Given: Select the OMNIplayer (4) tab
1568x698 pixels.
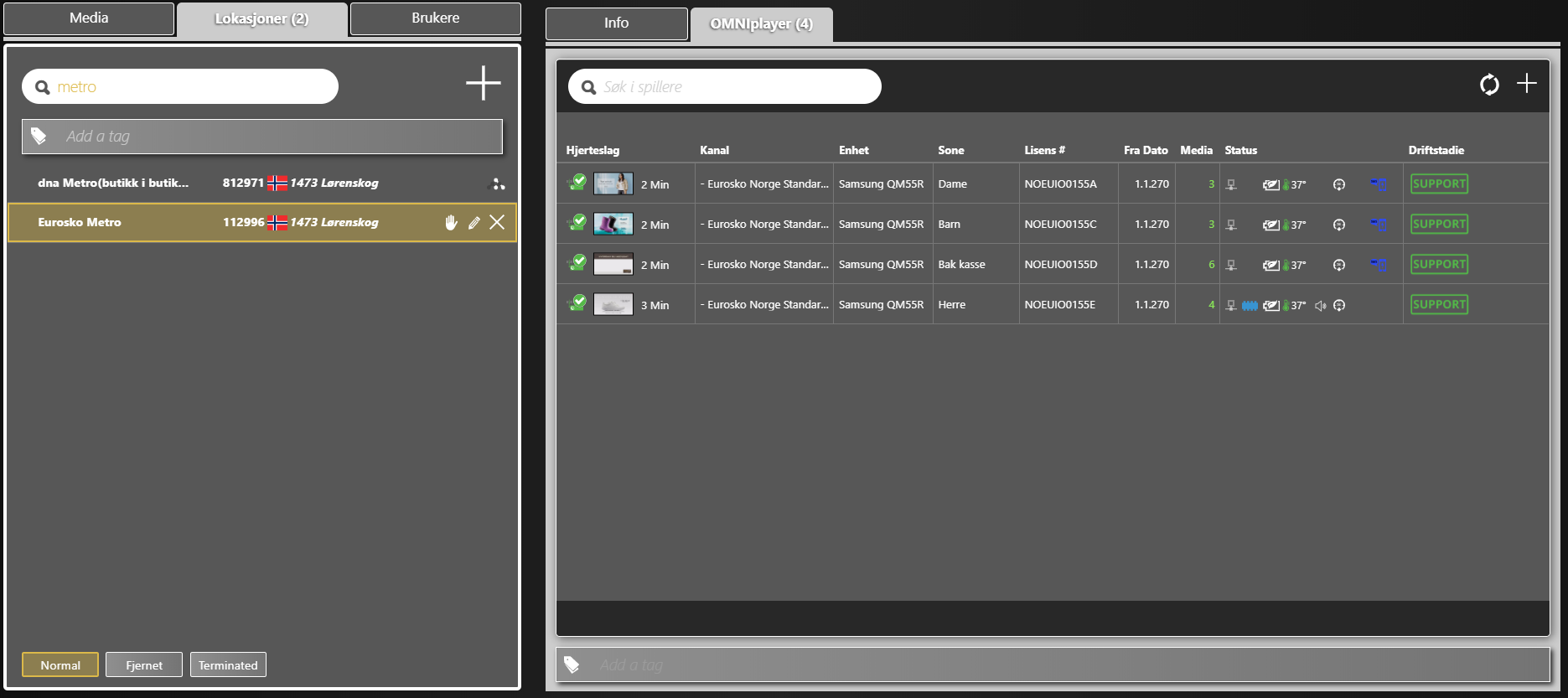Looking at the screenshot, I should (x=761, y=24).
